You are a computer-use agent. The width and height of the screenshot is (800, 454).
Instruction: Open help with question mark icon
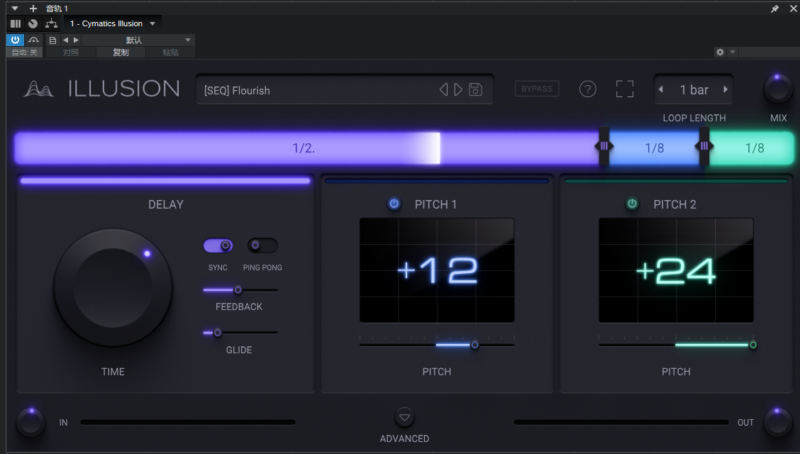point(587,89)
